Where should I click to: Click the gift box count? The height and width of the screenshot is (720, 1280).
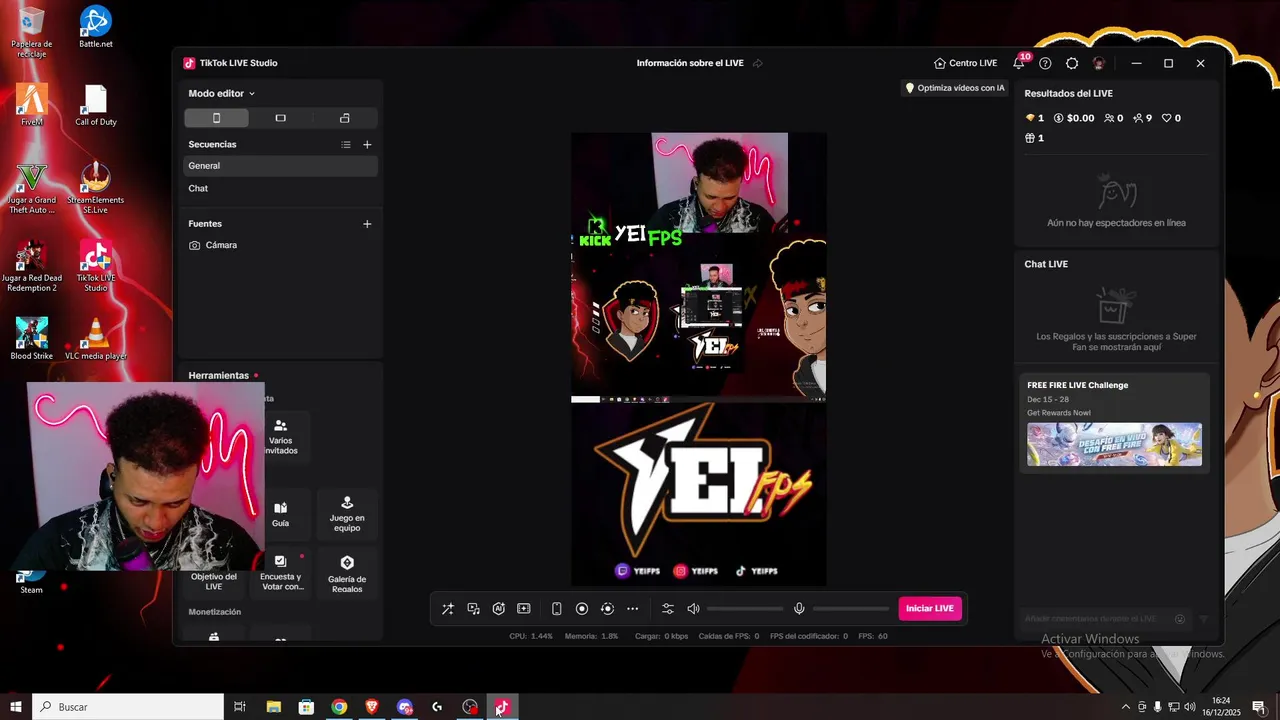click(1035, 138)
